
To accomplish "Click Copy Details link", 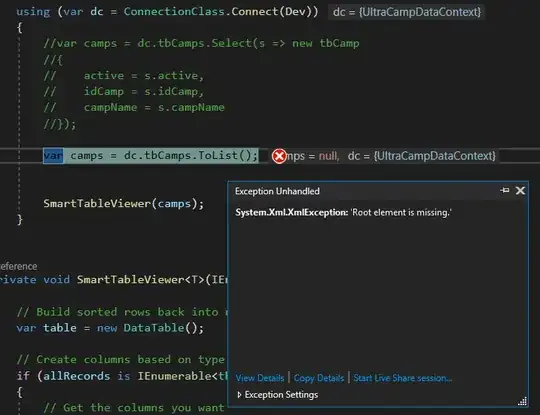I will tap(319, 378).
